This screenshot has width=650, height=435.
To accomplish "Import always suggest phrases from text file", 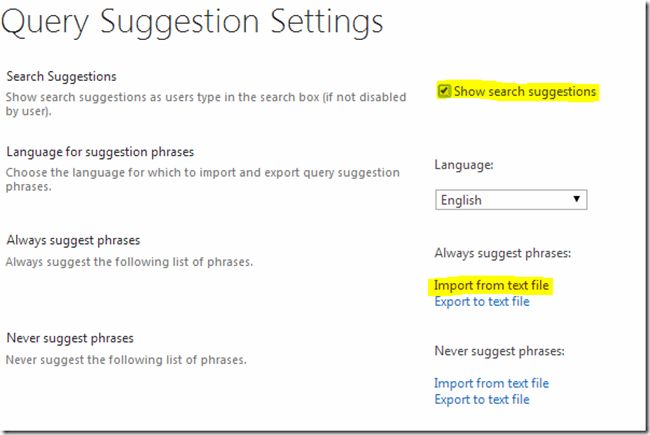I will [491, 286].
